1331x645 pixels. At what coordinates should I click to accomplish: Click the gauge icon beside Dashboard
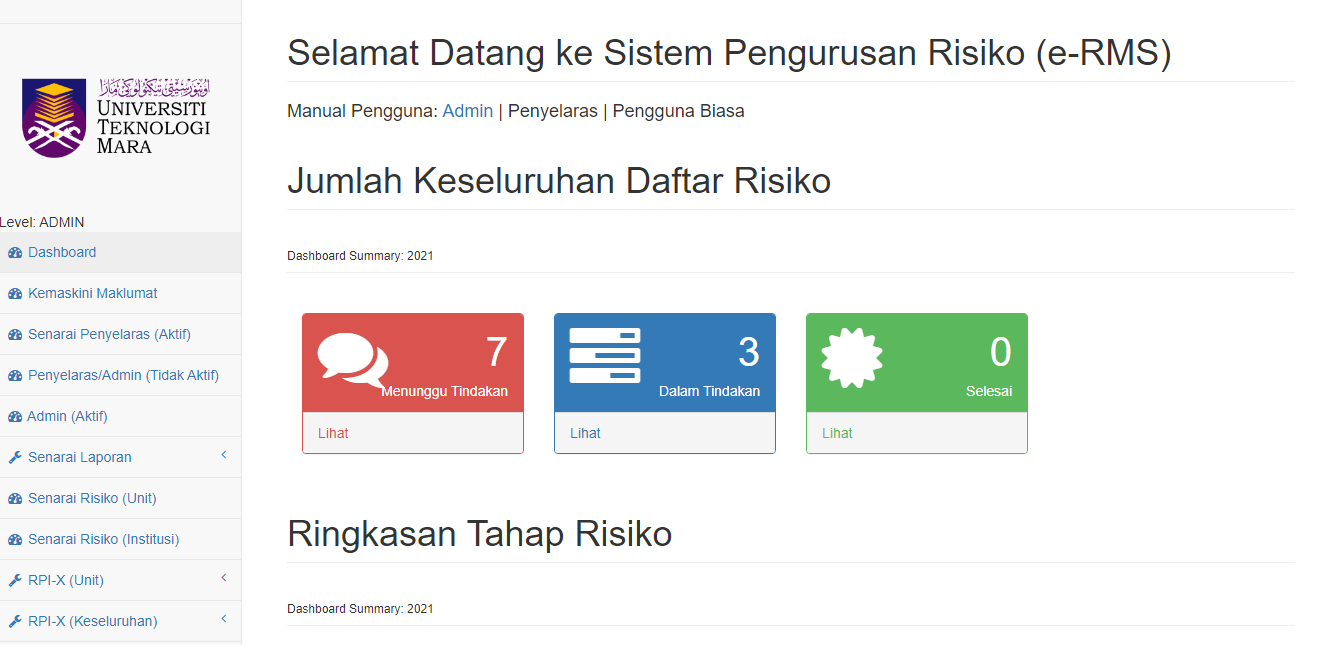coord(15,253)
